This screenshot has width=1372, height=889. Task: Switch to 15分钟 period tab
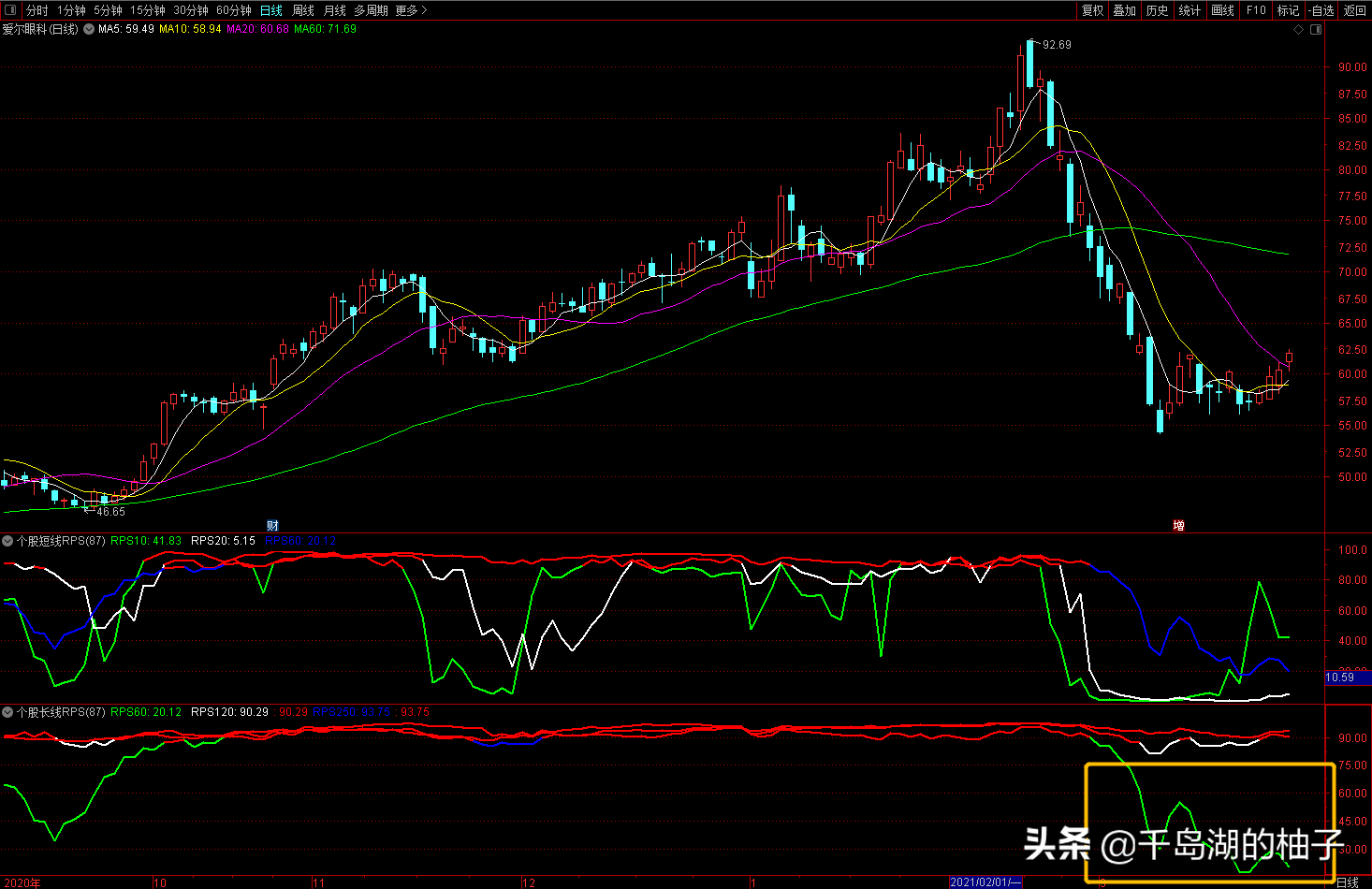tap(148, 10)
